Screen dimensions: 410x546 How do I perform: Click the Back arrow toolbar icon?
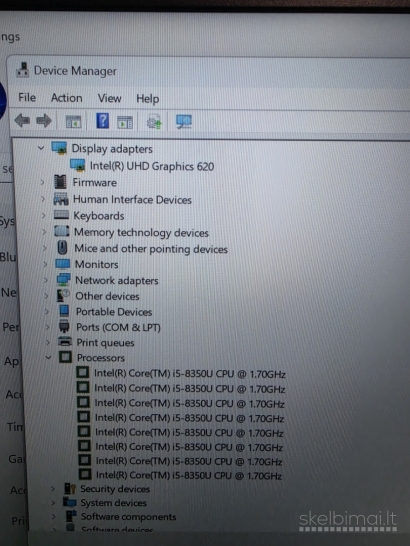click(22, 121)
